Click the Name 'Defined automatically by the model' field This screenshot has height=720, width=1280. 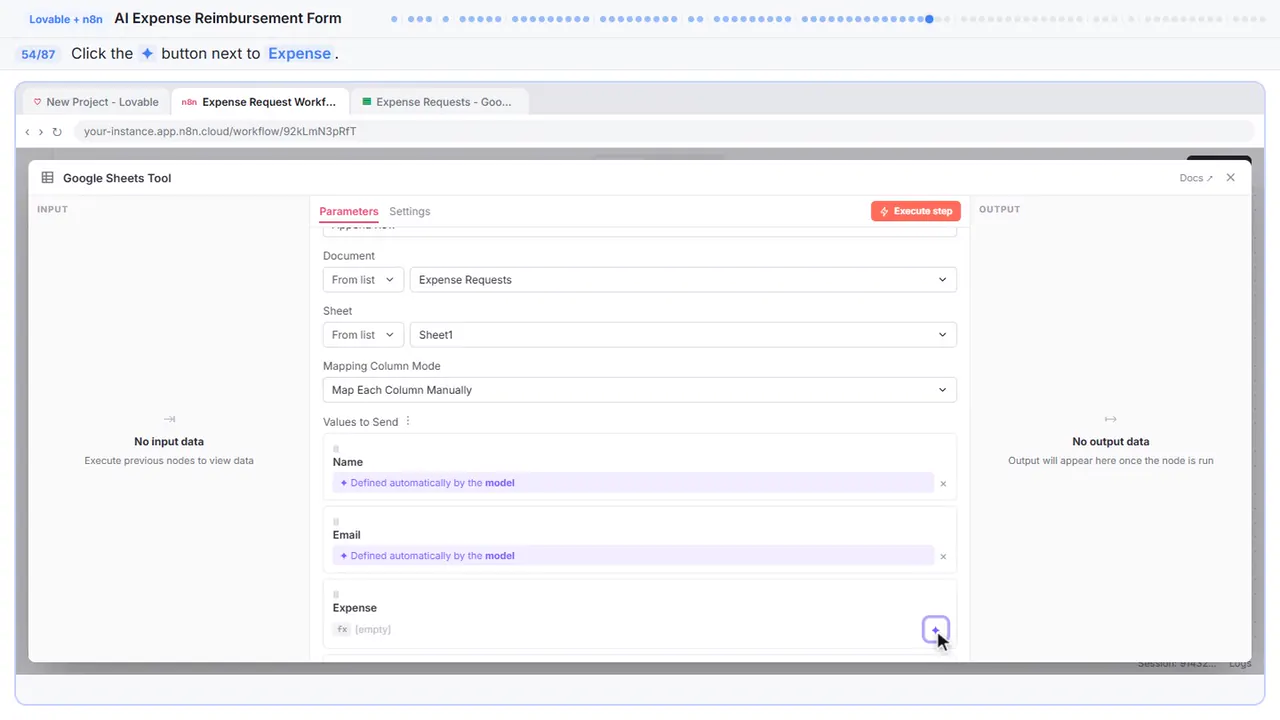tap(634, 483)
